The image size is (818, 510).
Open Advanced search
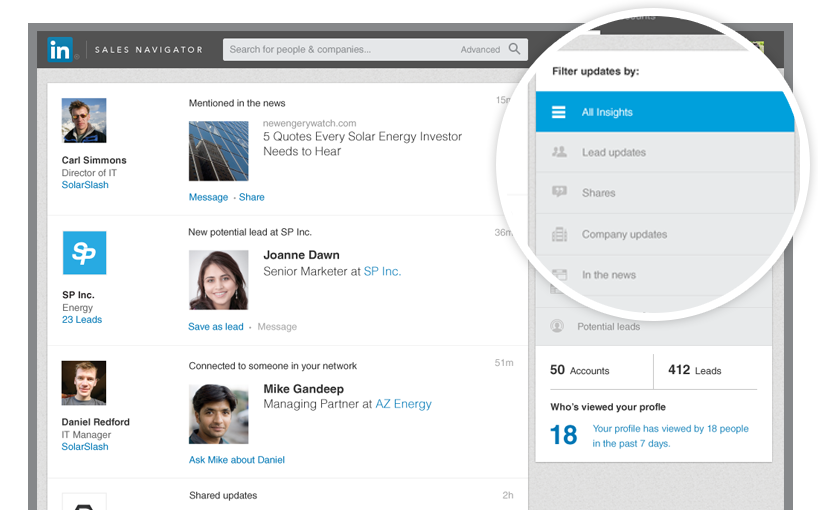480,50
